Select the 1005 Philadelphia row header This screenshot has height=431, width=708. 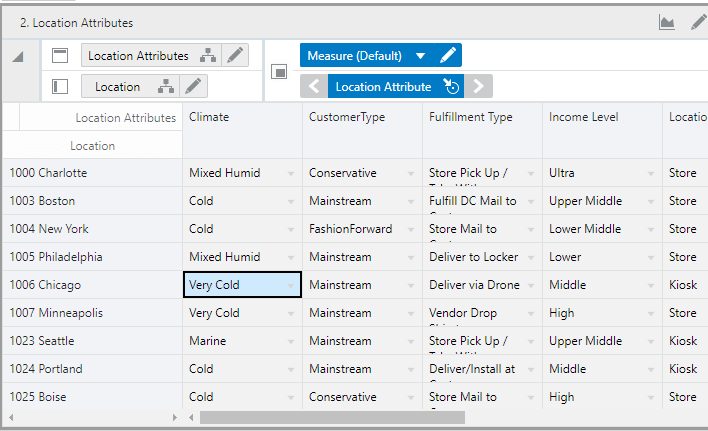click(92, 257)
